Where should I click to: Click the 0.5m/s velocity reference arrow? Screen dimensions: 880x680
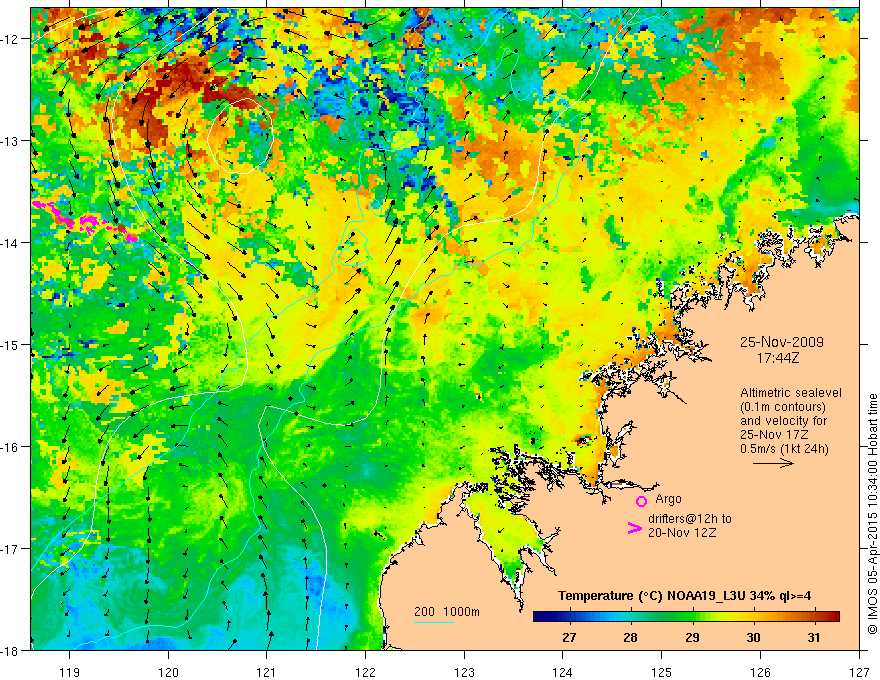click(x=773, y=463)
